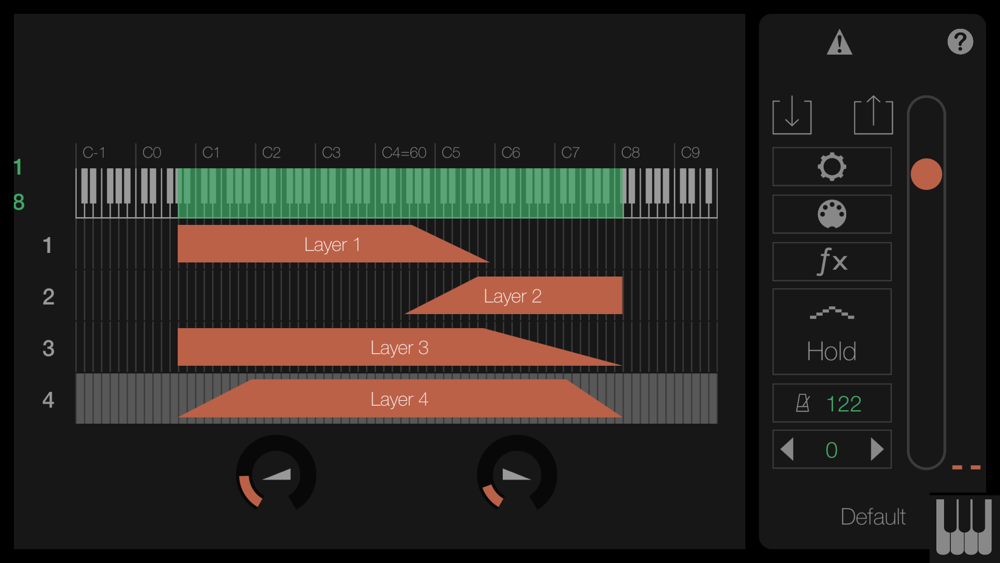Click the Layer 3 range block
The image size is (1000, 563).
399,347
